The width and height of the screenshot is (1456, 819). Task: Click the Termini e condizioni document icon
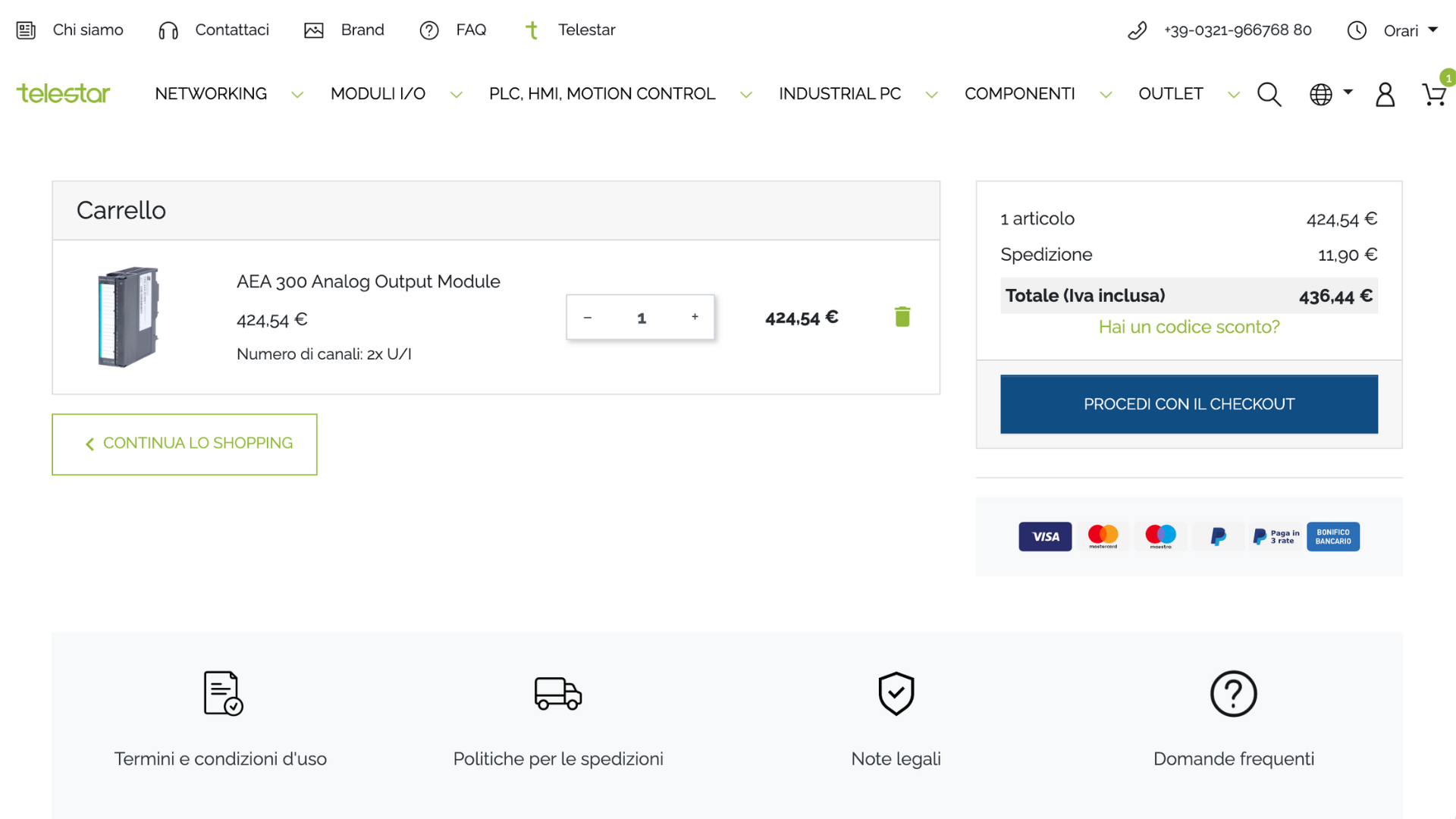pyautogui.click(x=223, y=693)
